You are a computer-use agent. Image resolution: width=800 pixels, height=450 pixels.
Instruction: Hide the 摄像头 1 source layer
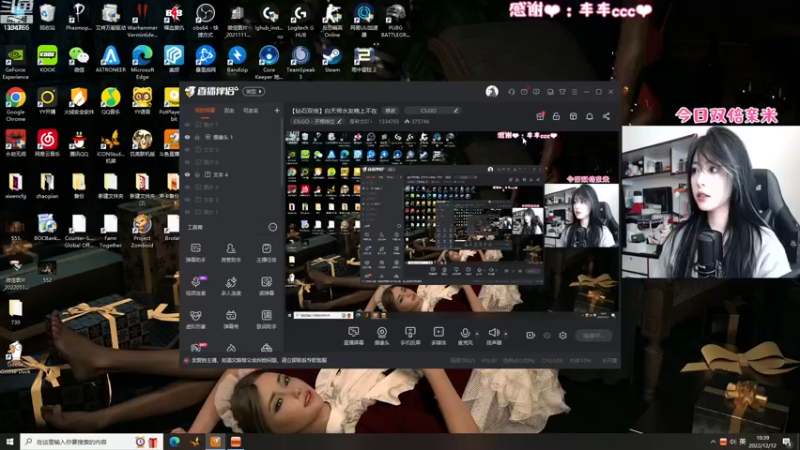pos(187,137)
